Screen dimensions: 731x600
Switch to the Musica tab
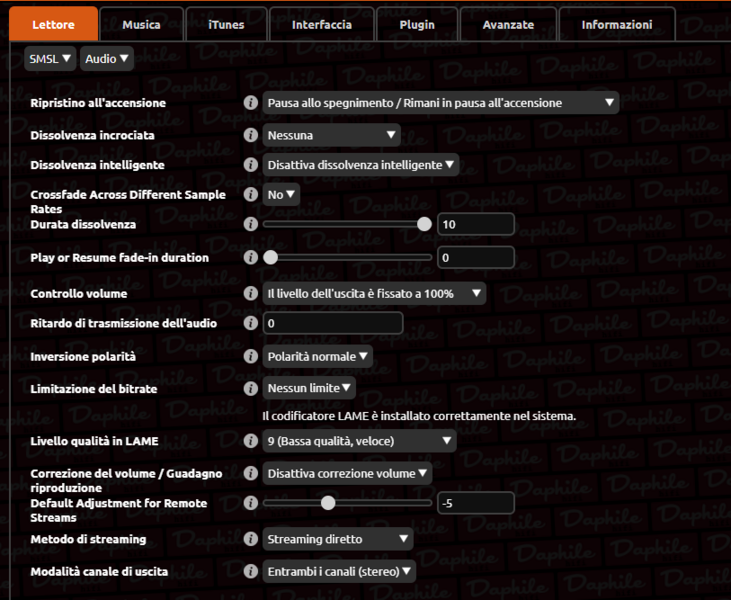pos(141,24)
